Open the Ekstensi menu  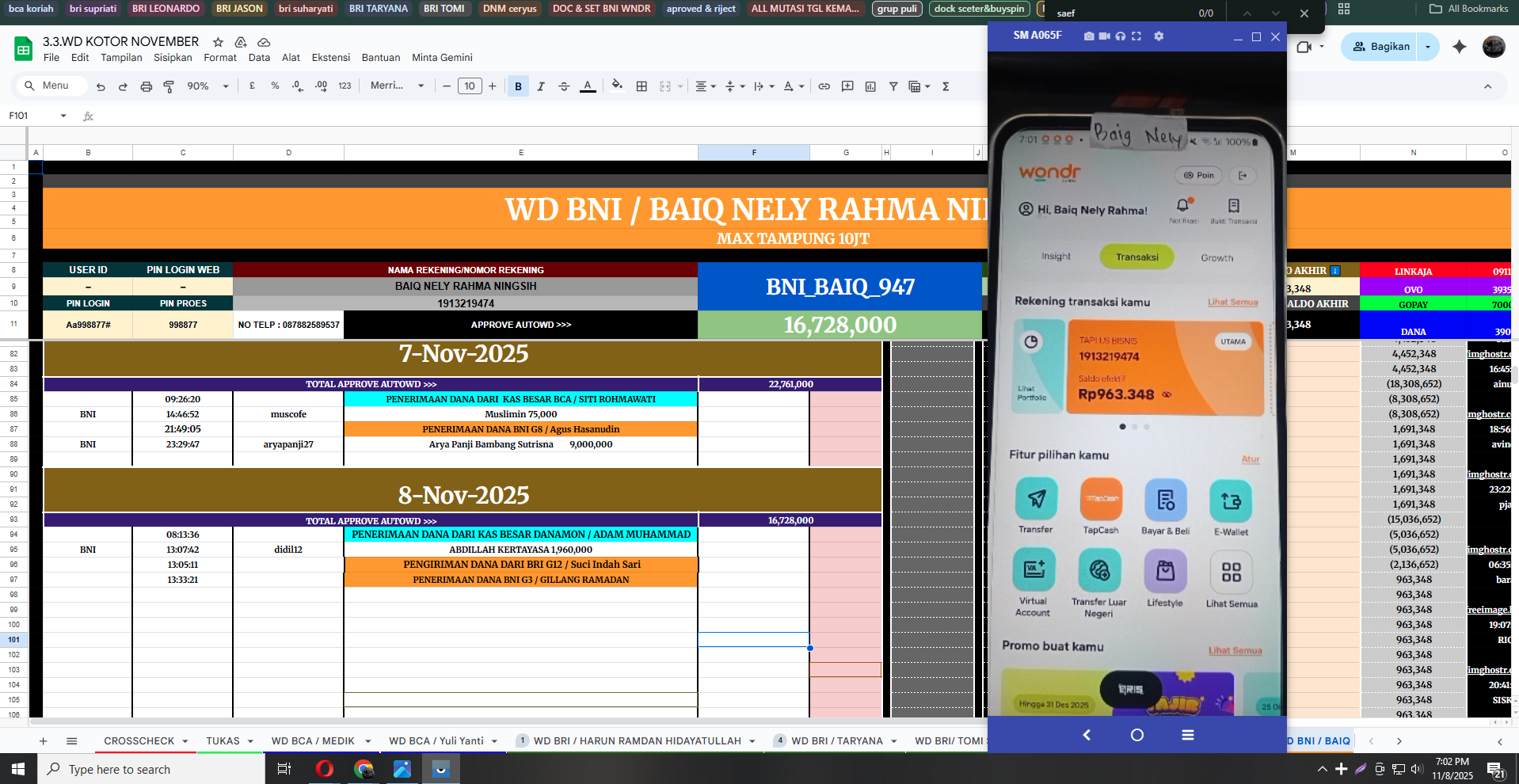(330, 58)
